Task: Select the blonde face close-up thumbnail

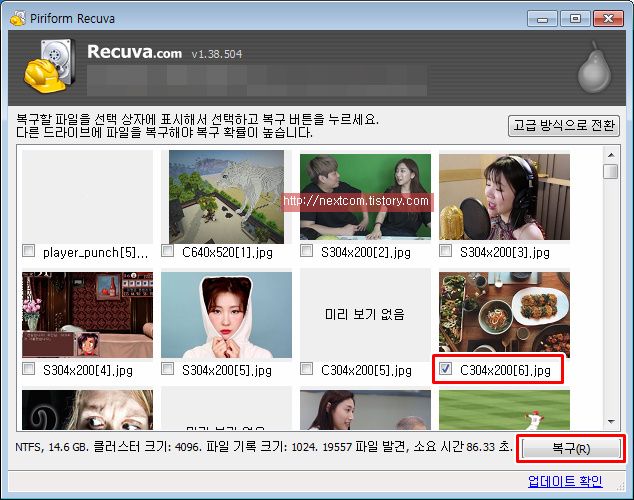Action: (87, 410)
